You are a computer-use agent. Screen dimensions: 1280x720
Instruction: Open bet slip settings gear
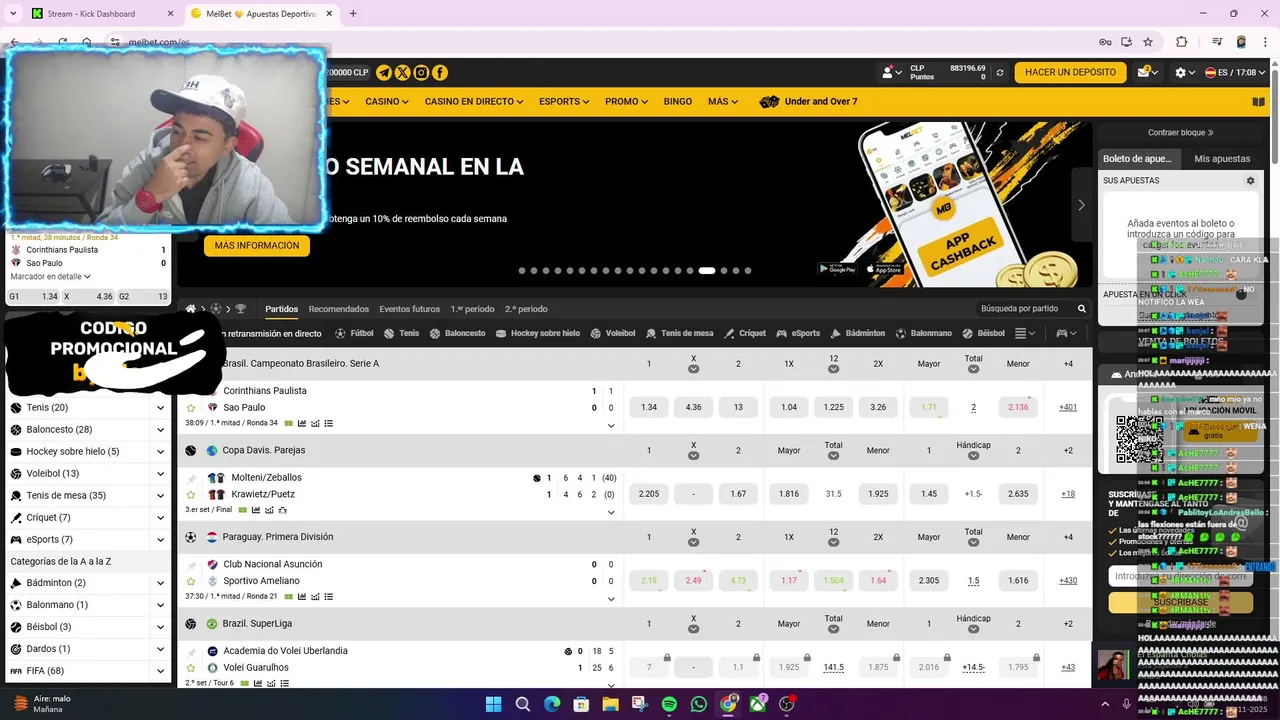(x=1250, y=181)
